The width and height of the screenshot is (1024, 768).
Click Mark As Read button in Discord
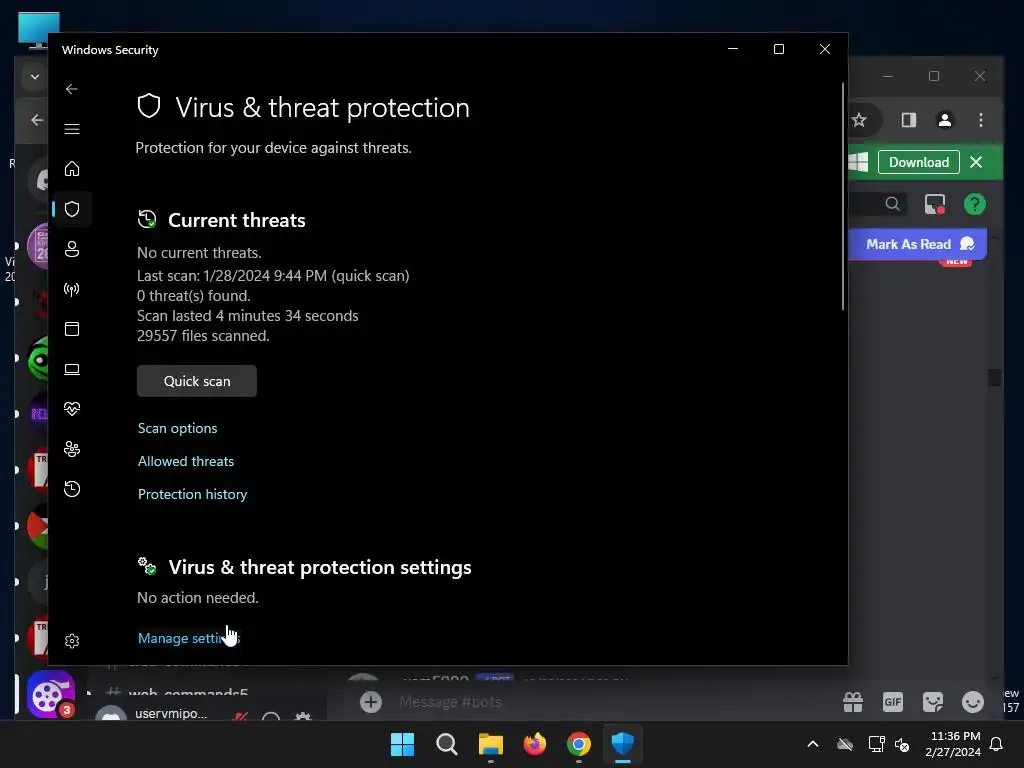(x=917, y=244)
